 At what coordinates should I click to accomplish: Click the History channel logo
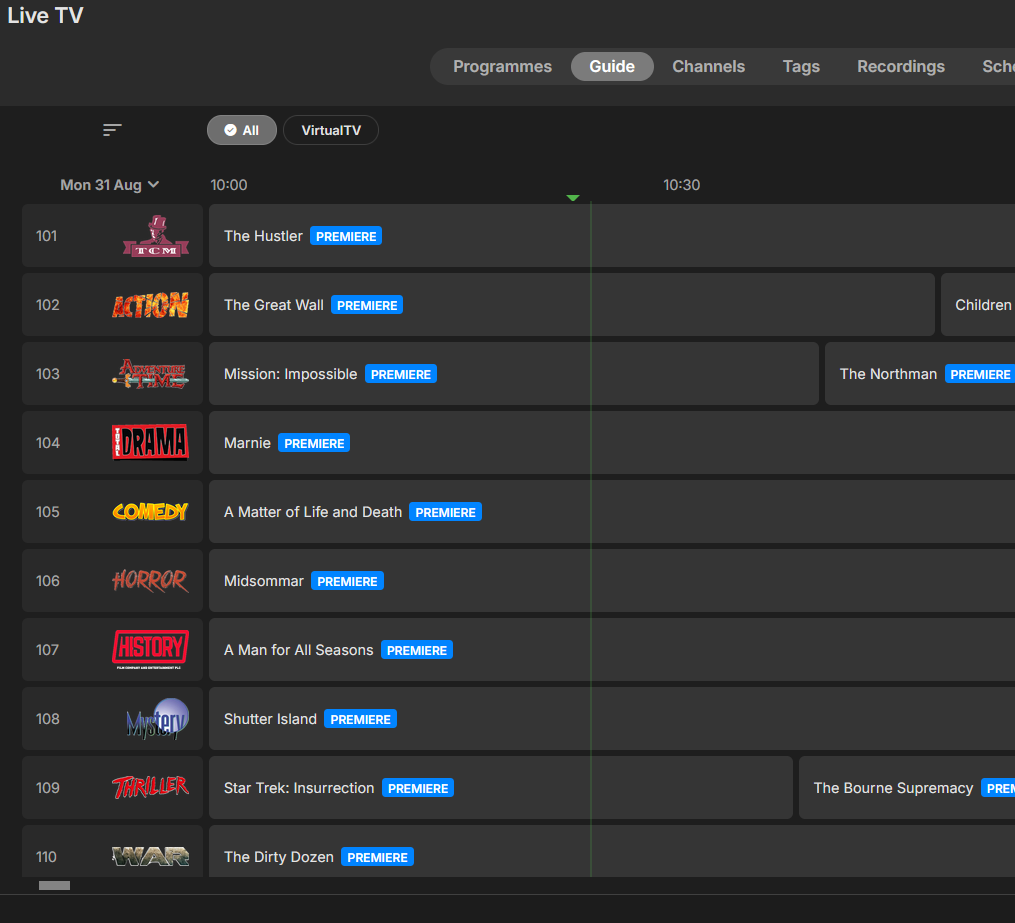150,649
